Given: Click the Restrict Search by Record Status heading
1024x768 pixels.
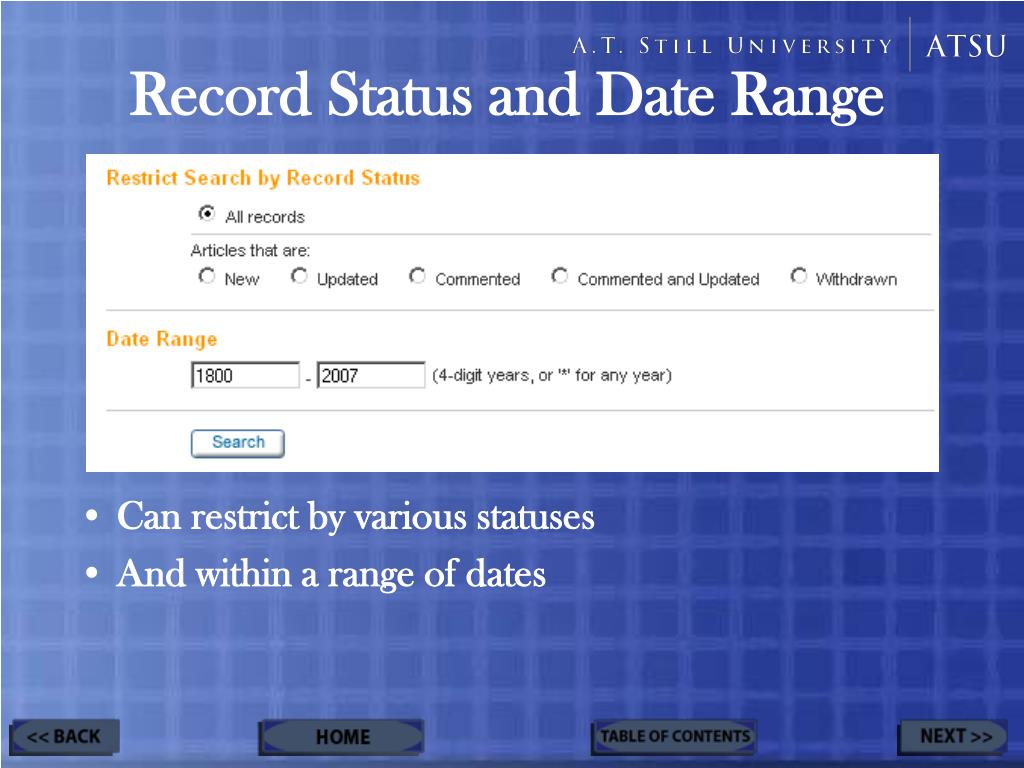Looking at the screenshot, I should pos(263,178).
